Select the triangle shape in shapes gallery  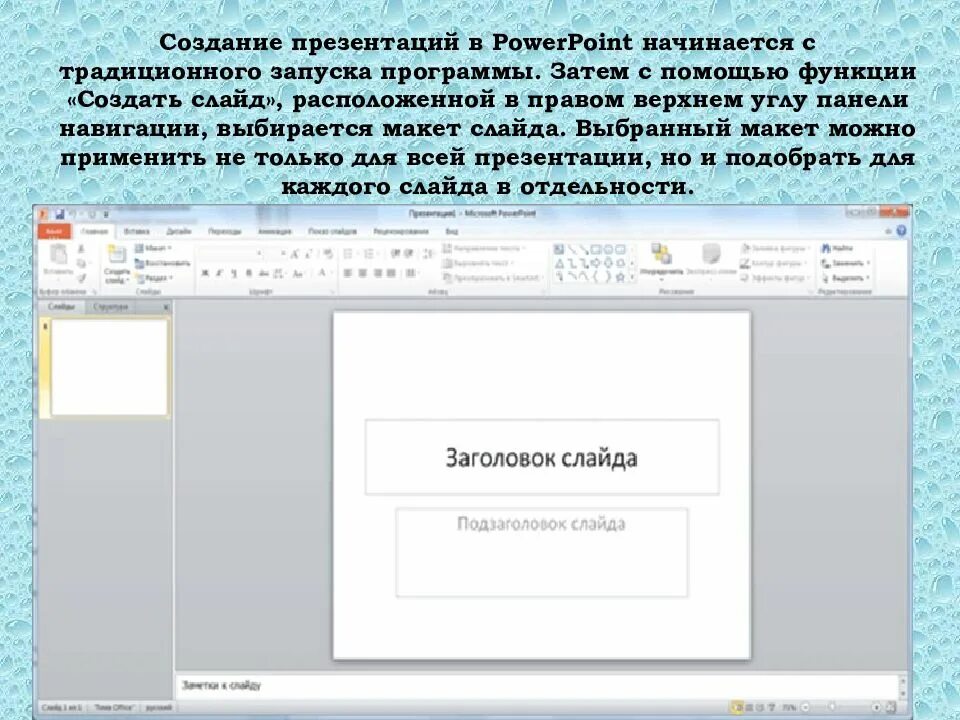pyautogui.click(x=559, y=263)
